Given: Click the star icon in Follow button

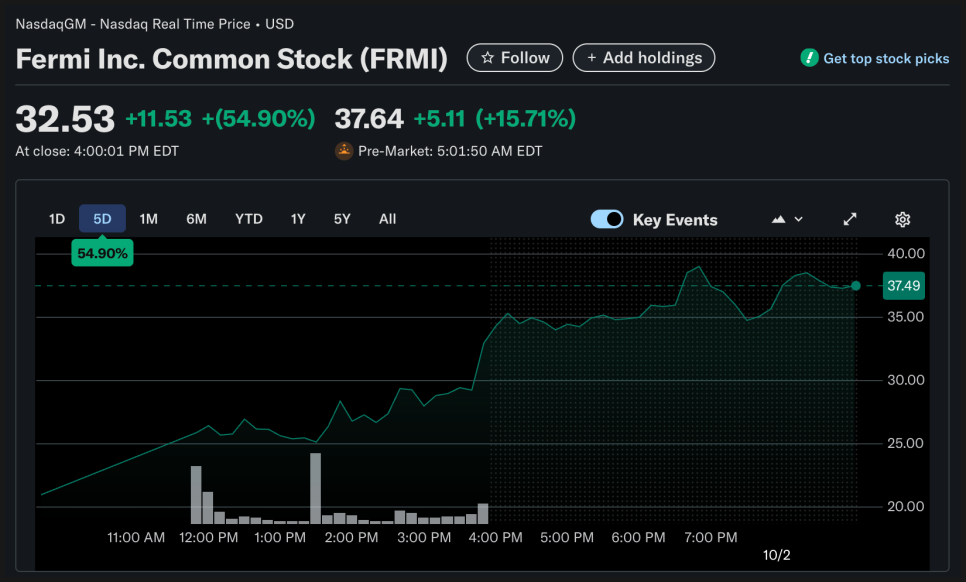Looking at the screenshot, I should pos(488,58).
